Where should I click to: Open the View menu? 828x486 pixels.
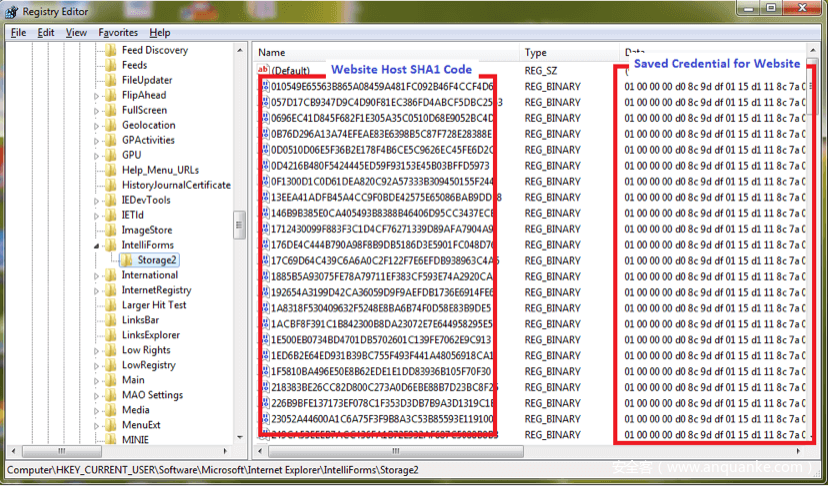(76, 32)
